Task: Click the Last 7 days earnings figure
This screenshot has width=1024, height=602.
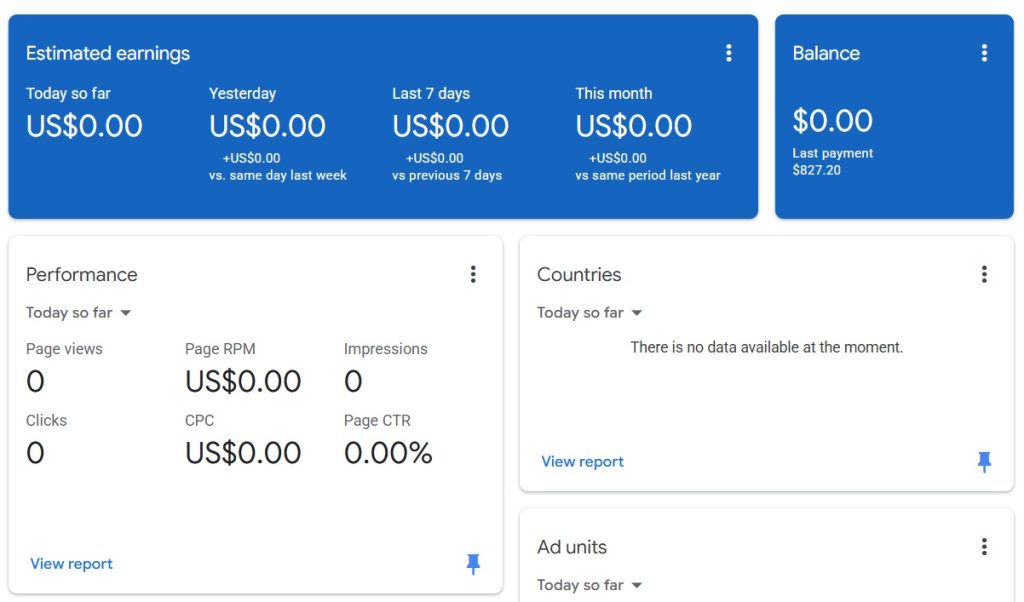Action: [x=450, y=126]
